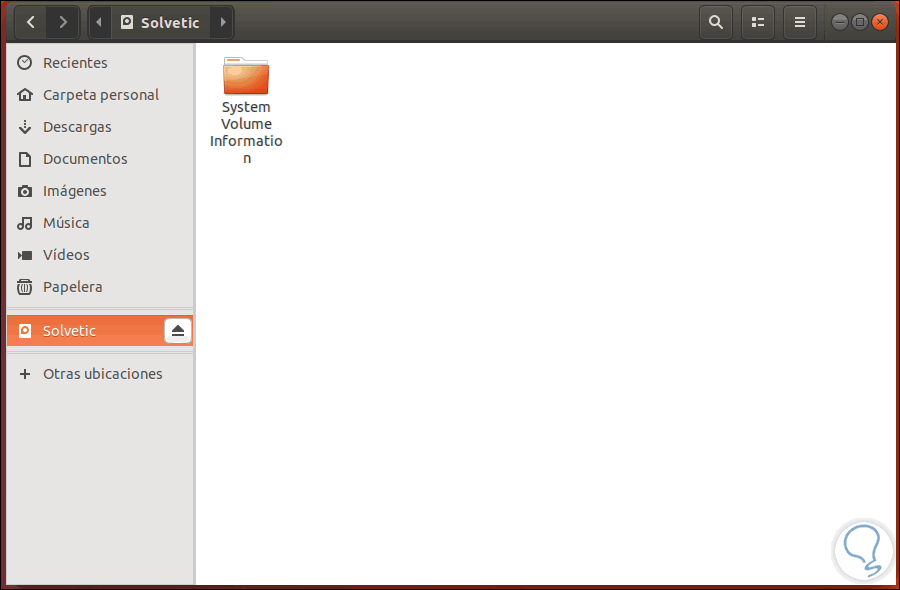Image resolution: width=900 pixels, height=590 pixels.
Task: Expand the hidden path chevron before Solvetic
Action: [x=98, y=21]
